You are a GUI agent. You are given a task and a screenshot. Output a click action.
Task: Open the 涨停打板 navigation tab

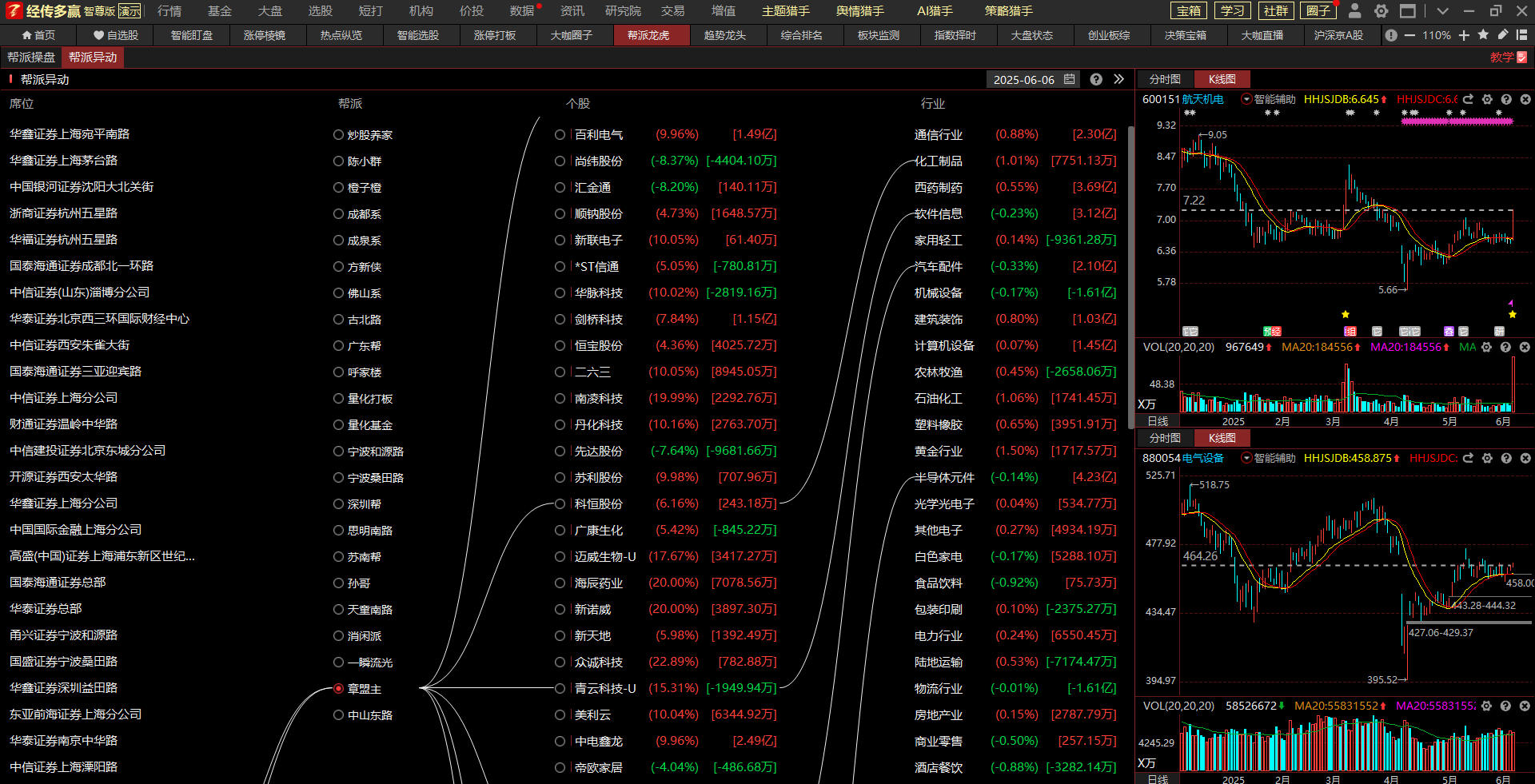coord(495,35)
